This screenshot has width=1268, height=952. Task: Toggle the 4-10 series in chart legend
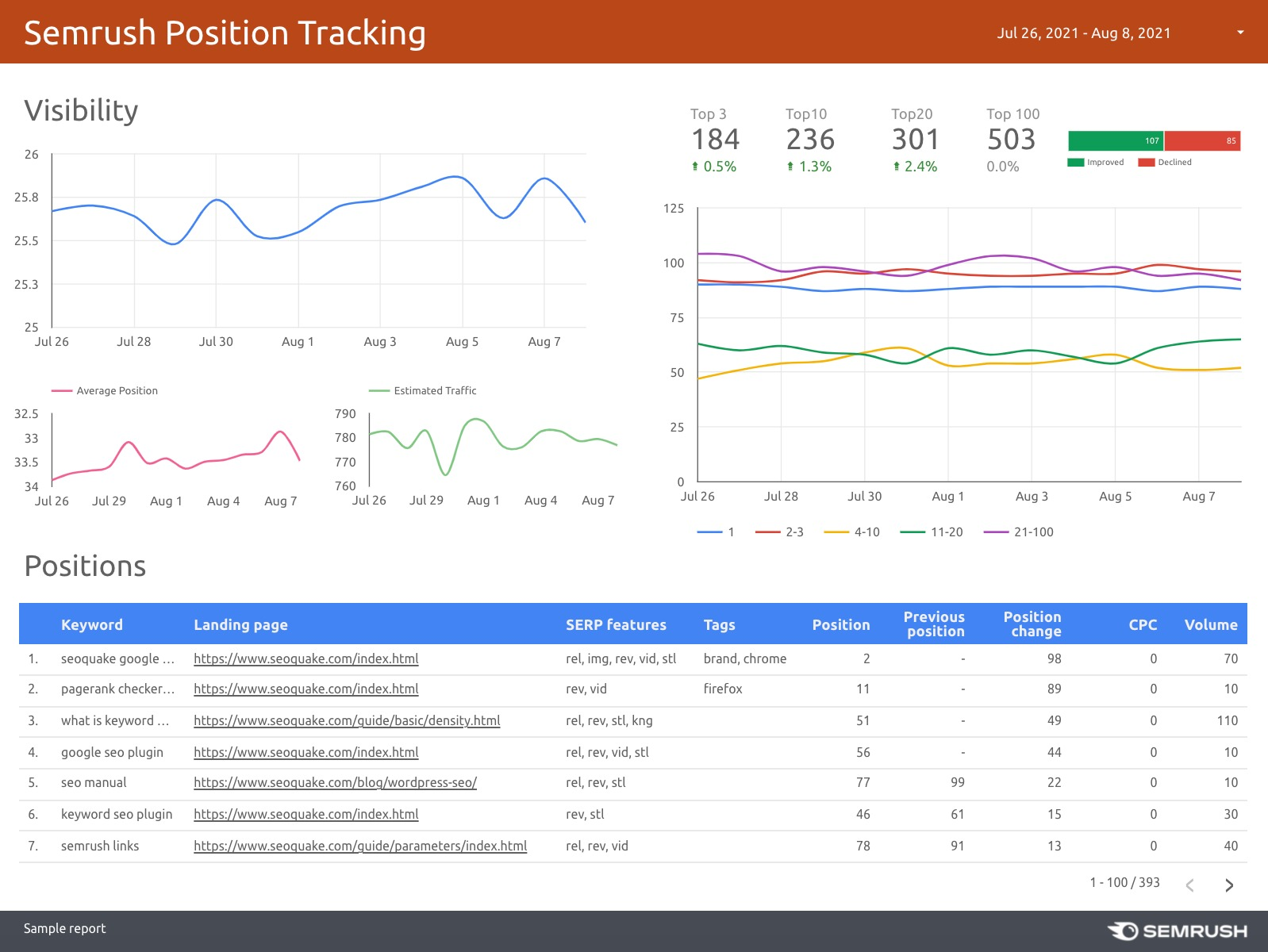(852, 532)
